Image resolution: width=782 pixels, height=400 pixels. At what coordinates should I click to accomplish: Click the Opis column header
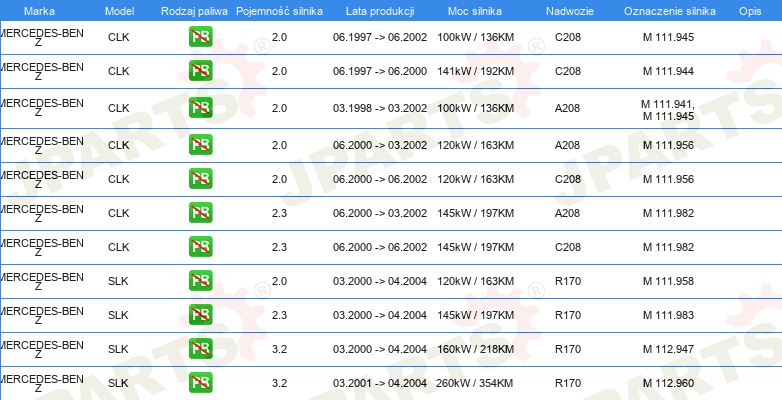point(750,11)
